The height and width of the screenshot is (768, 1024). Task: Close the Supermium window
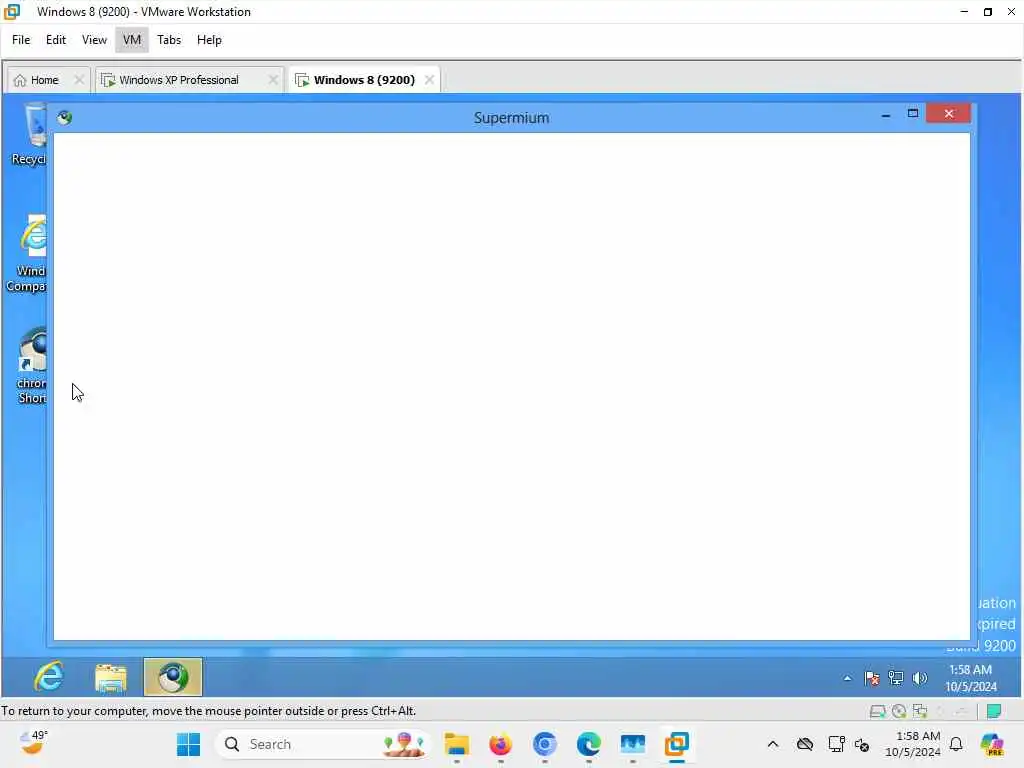[x=948, y=114]
